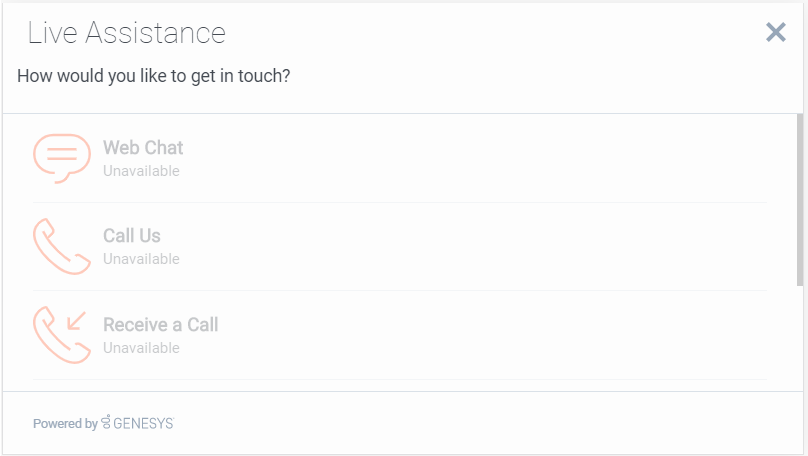Click the 'How would you like to get in touch?' prompt

point(154,76)
